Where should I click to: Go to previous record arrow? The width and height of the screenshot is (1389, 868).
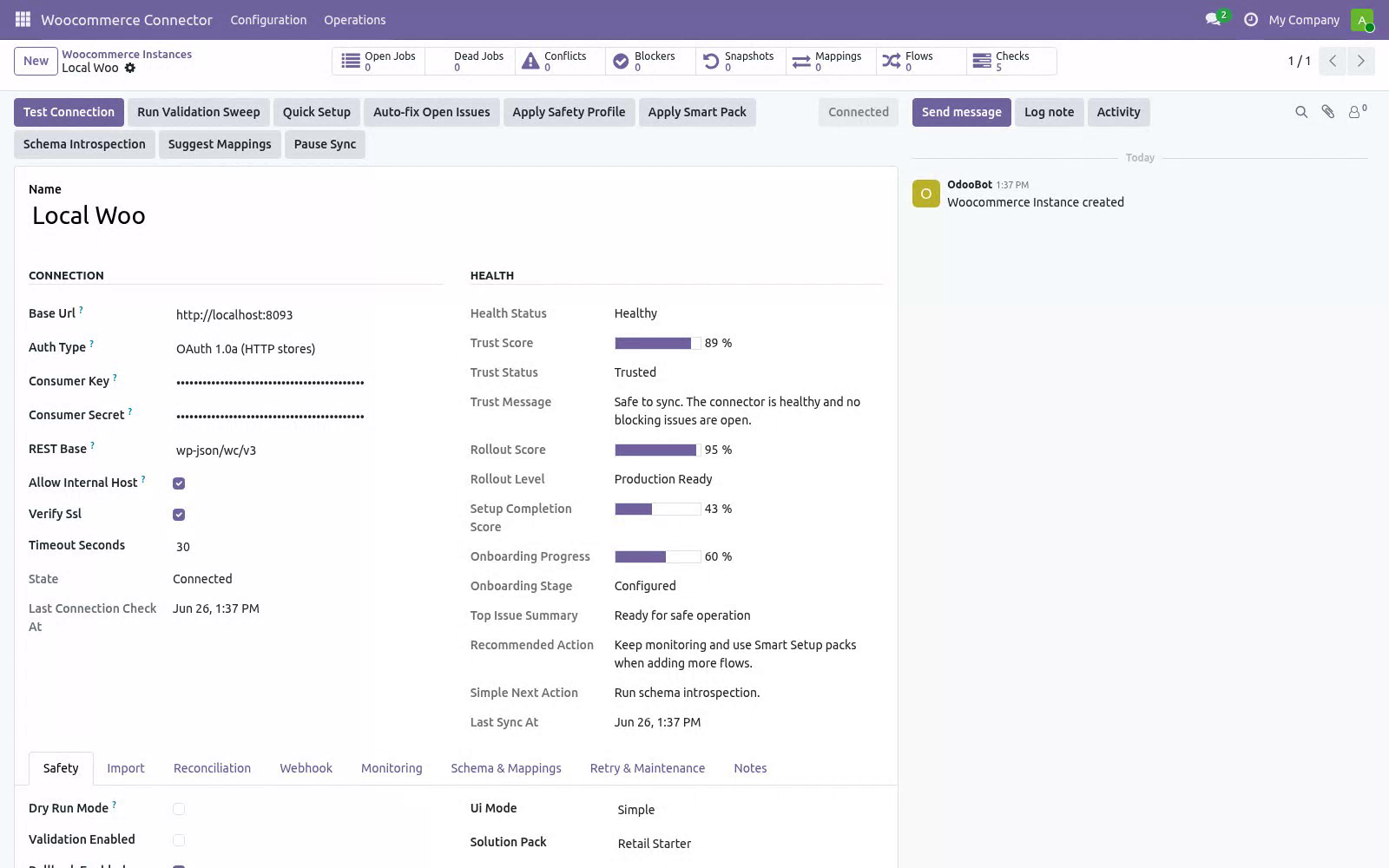tap(1333, 61)
